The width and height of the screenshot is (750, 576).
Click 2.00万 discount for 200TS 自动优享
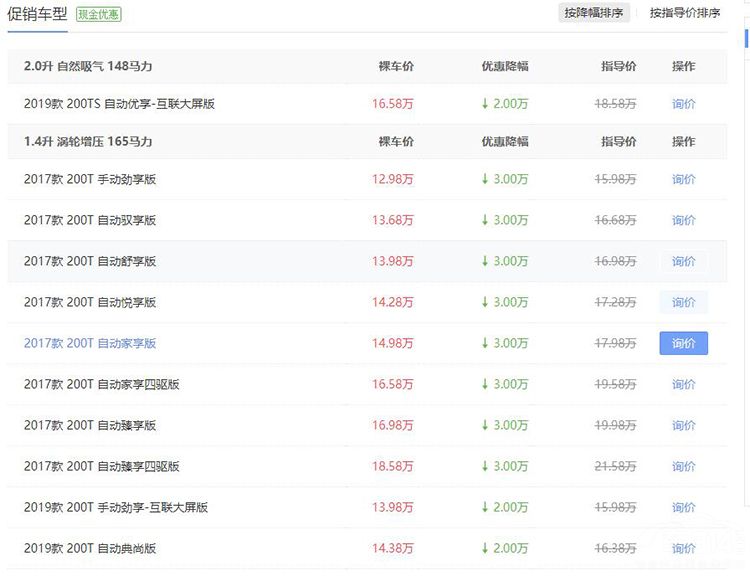point(505,104)
